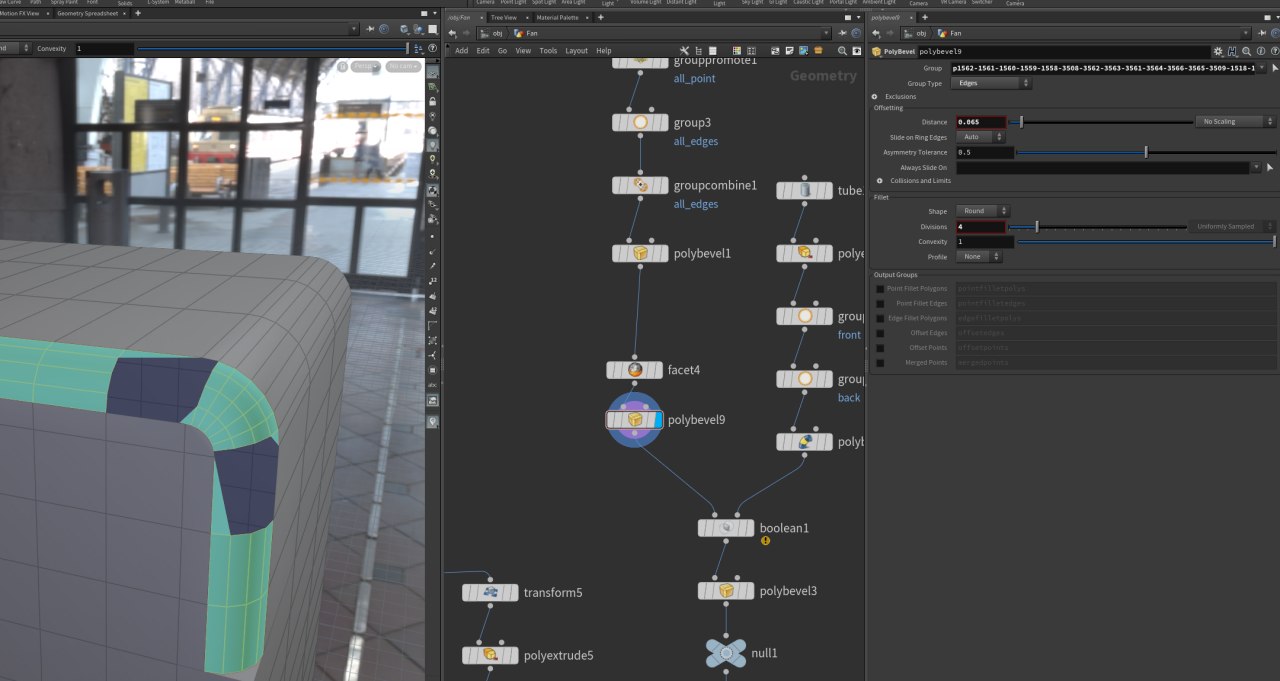Image resolution: width=1280 pixels, height=681 pixels.
Task: Select the boolean1 node
Action: pyautogui.click(x=726, y=528)
